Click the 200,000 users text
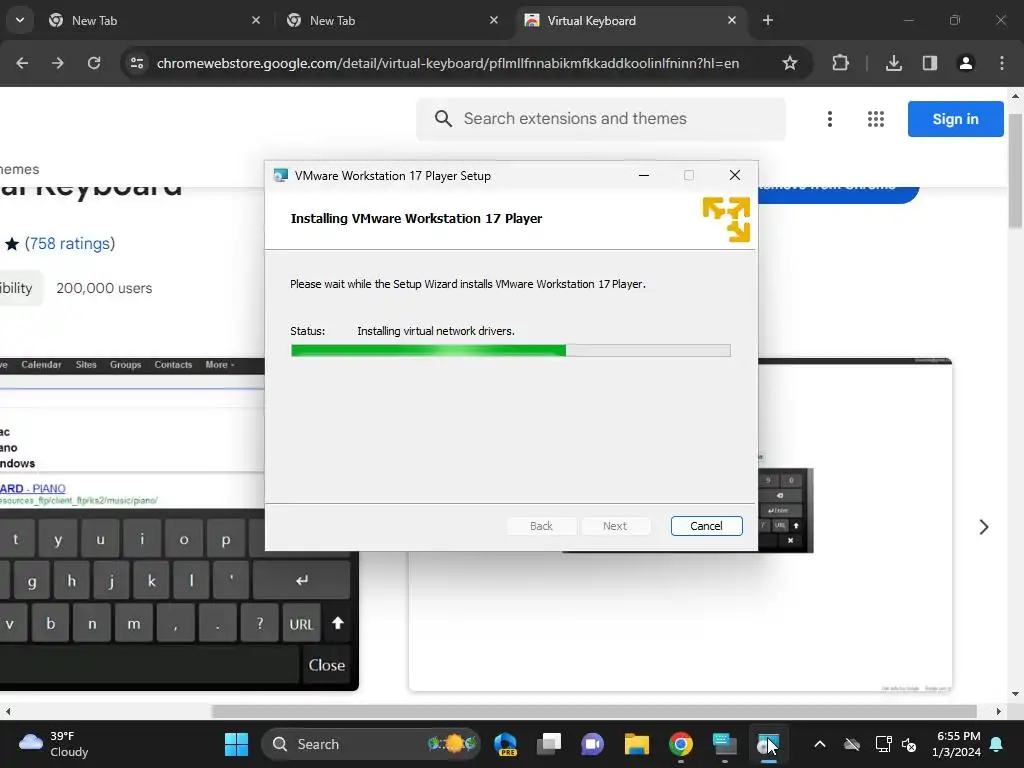 [104, 288]
